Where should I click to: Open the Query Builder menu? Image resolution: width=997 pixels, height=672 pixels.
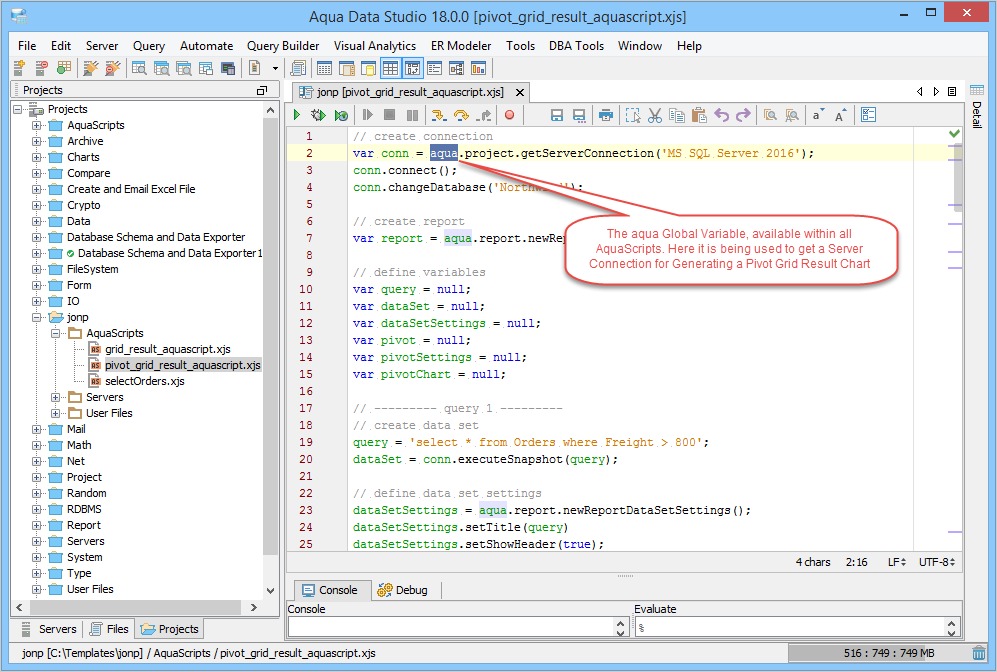pos(283,46)
